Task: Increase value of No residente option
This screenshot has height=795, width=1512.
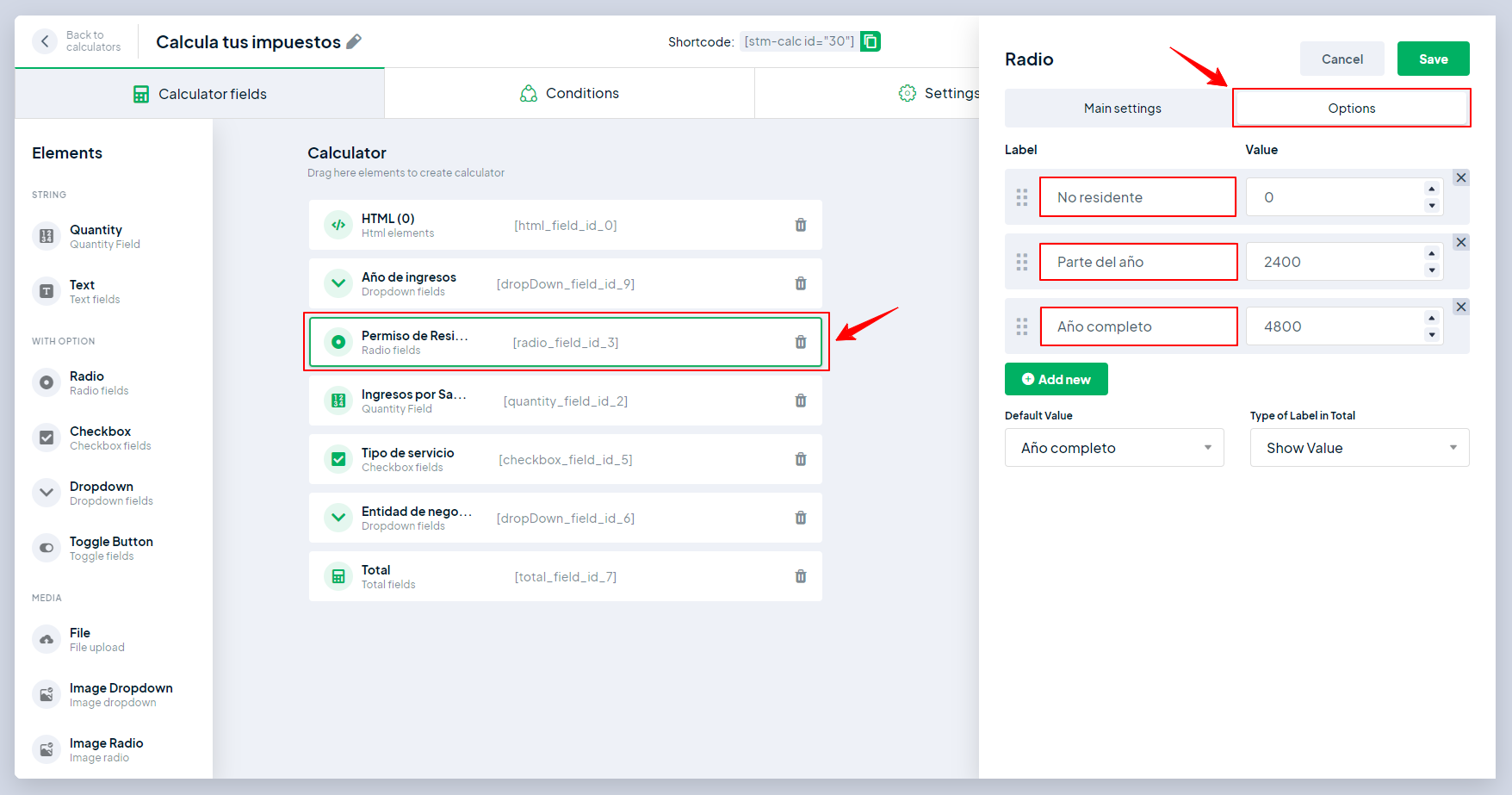Action: click(x=1432, y=189)
